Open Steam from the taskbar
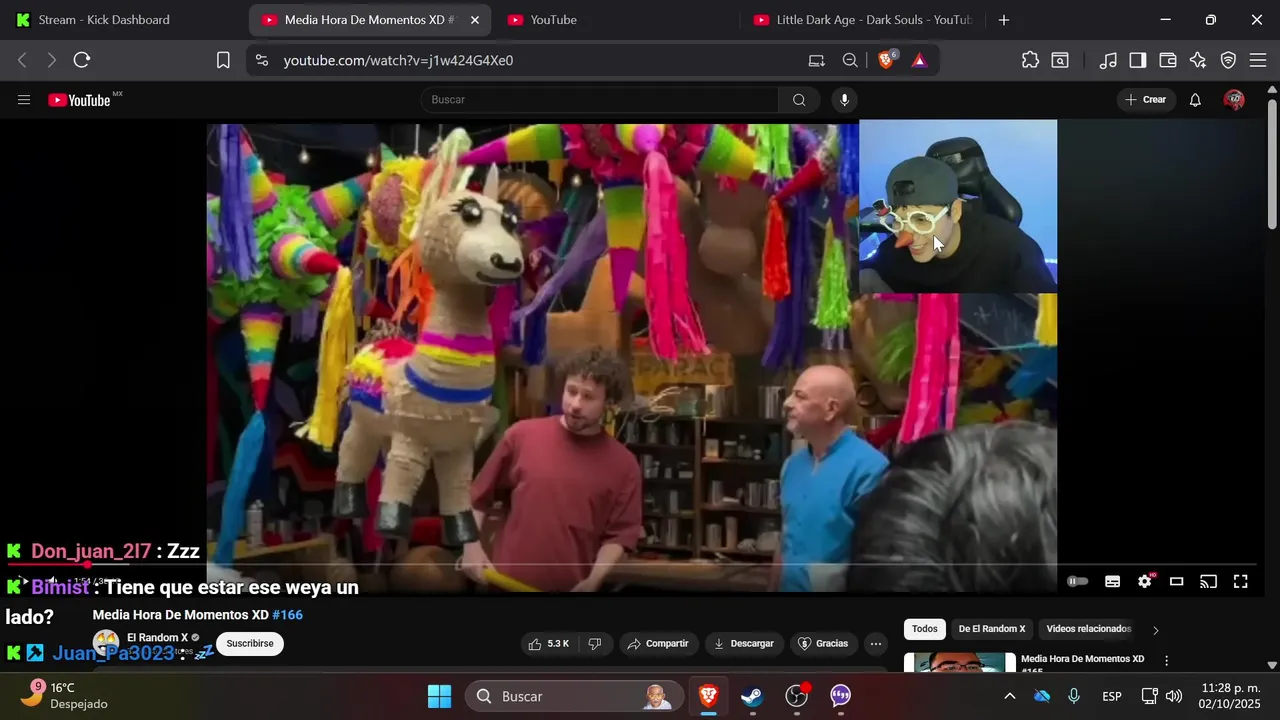 [752, 696]
